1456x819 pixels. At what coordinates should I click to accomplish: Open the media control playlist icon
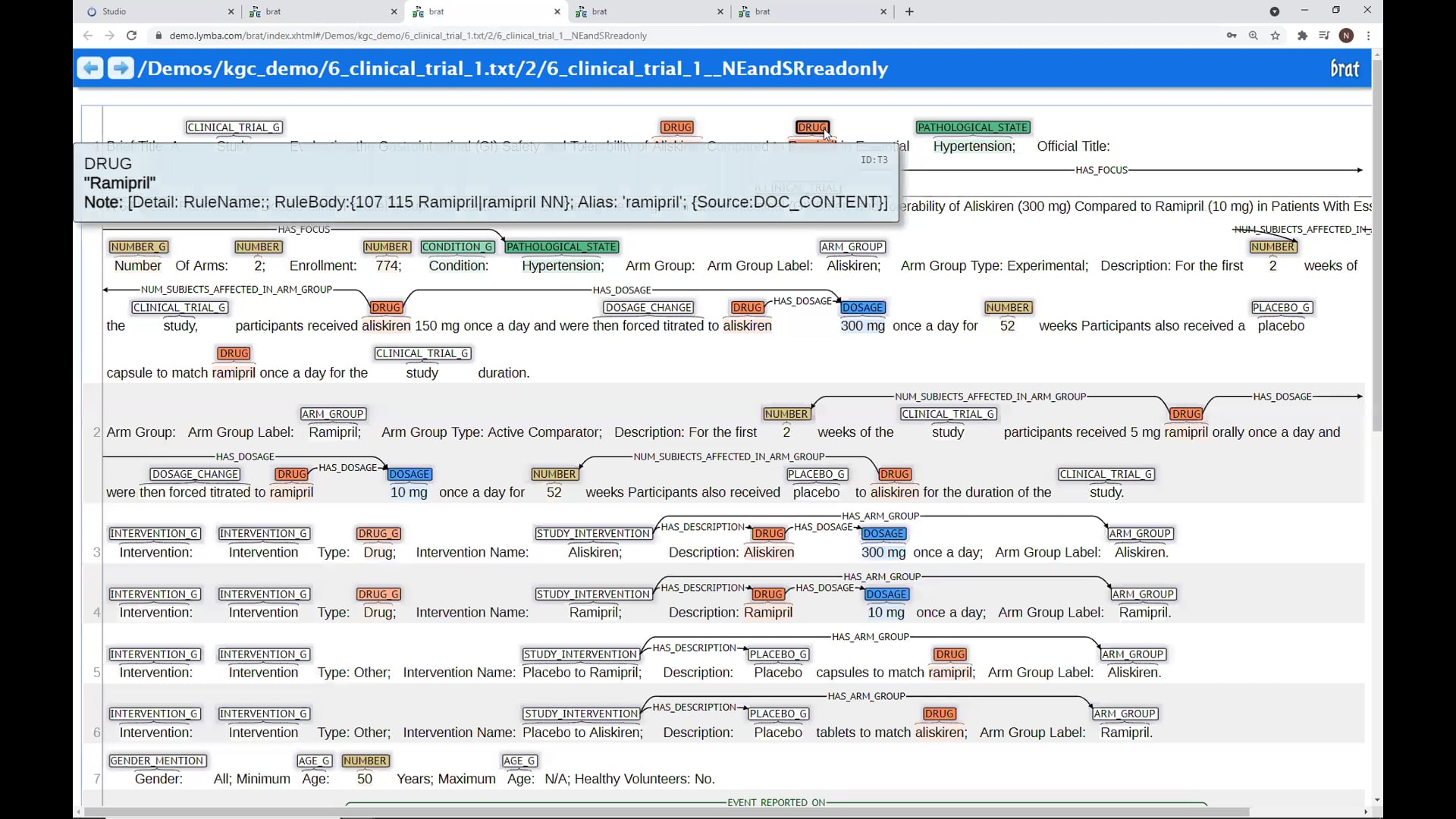pyautogui.click(x=1324, y=36)
